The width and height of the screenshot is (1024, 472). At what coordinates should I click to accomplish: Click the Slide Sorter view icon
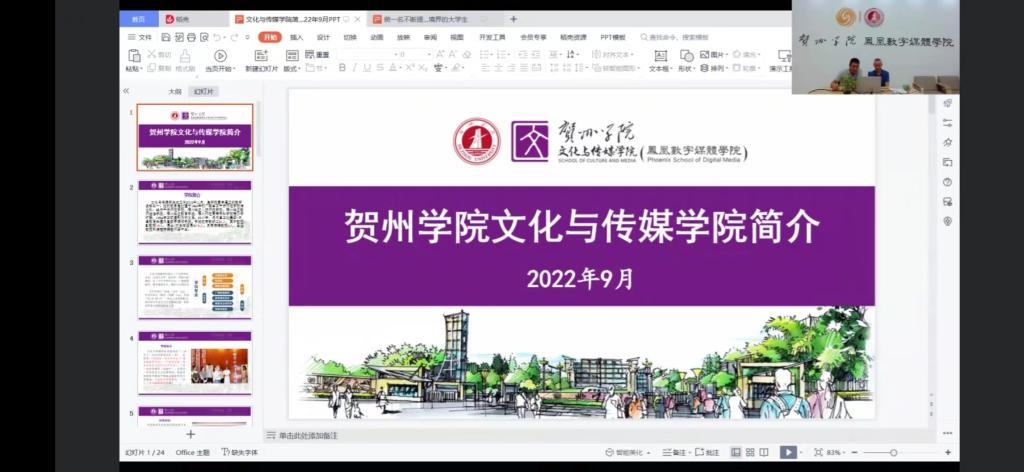[x=750, y=452]
